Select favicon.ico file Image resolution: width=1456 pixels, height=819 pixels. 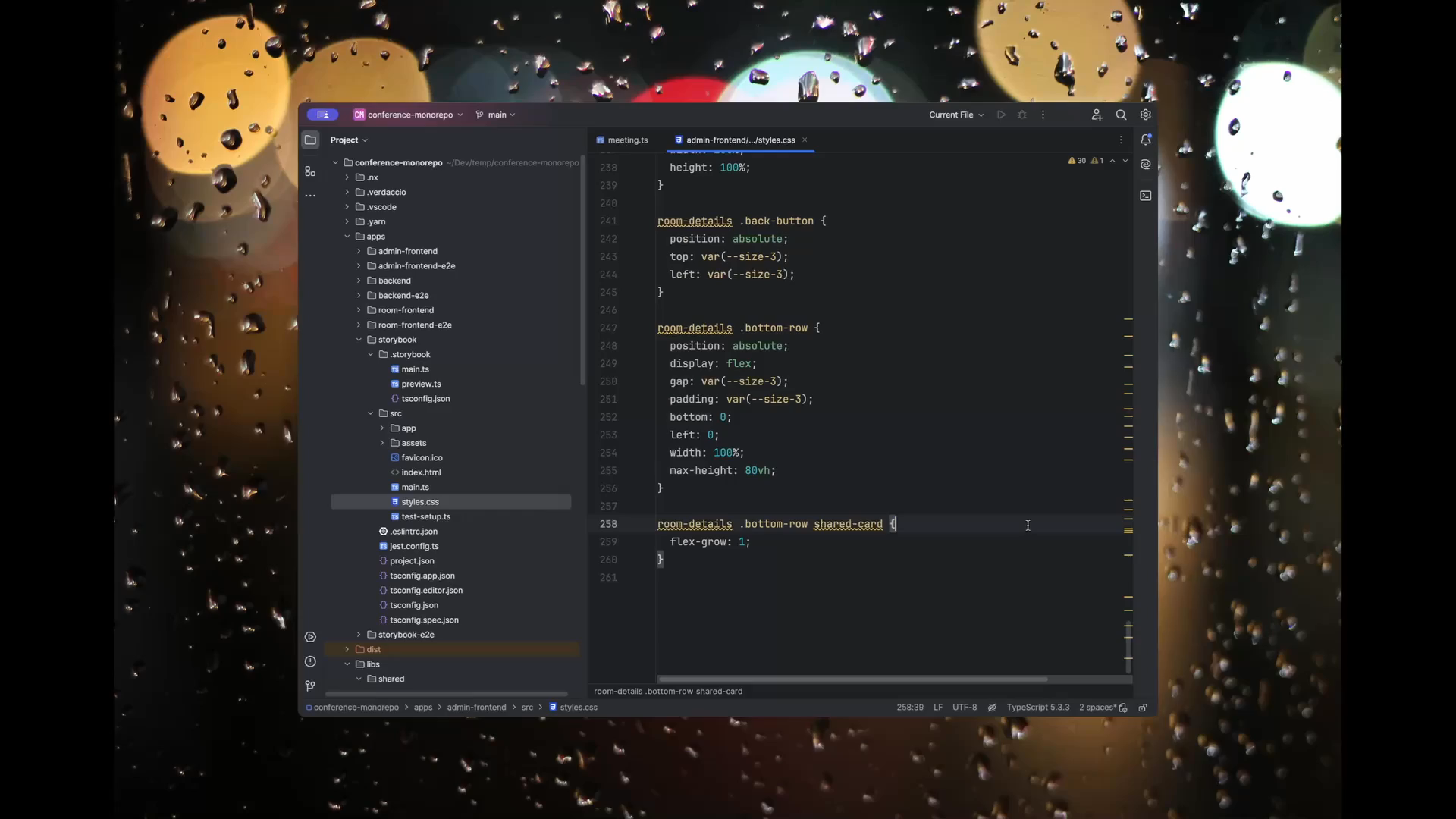(416, 458)
